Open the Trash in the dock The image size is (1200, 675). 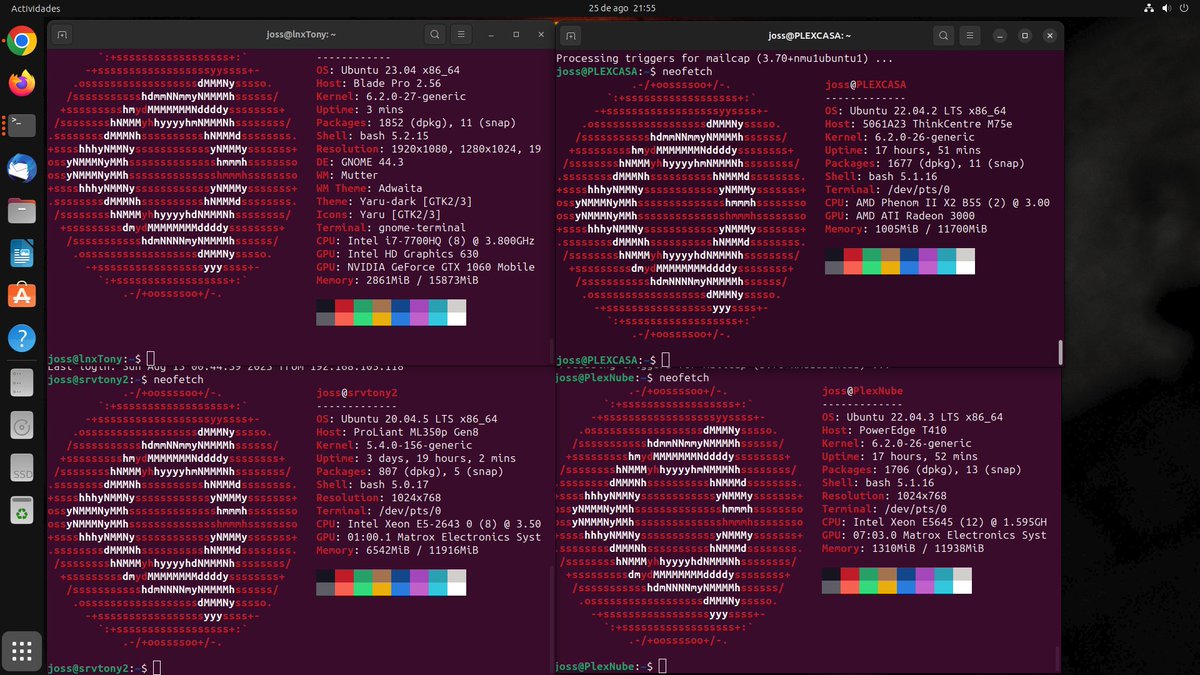[x=22, y=511]
